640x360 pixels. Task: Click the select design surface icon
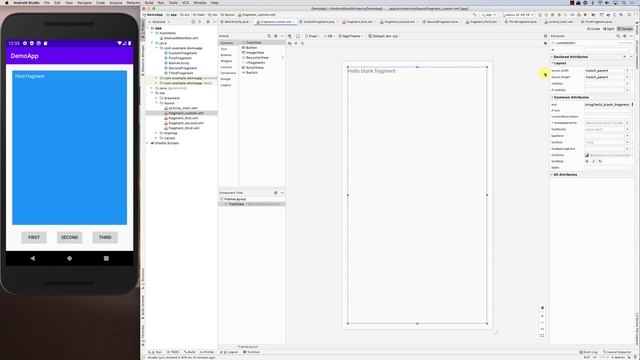point(290,36)
